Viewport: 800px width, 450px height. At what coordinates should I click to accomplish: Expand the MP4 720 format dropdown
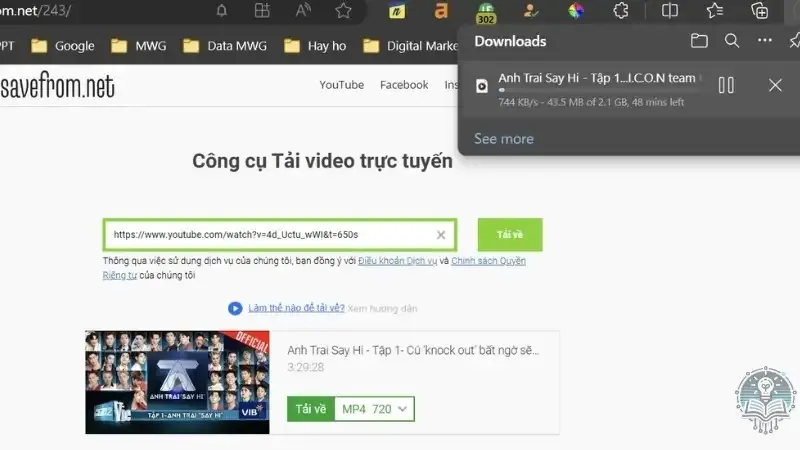click(374, 409)
